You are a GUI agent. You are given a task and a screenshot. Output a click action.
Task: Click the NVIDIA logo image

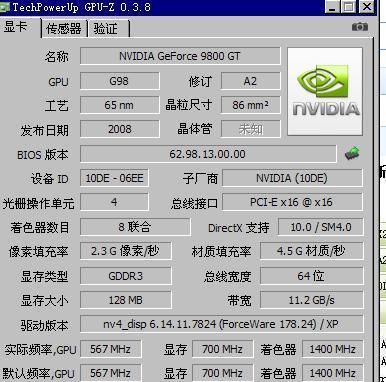coord(325,91)
